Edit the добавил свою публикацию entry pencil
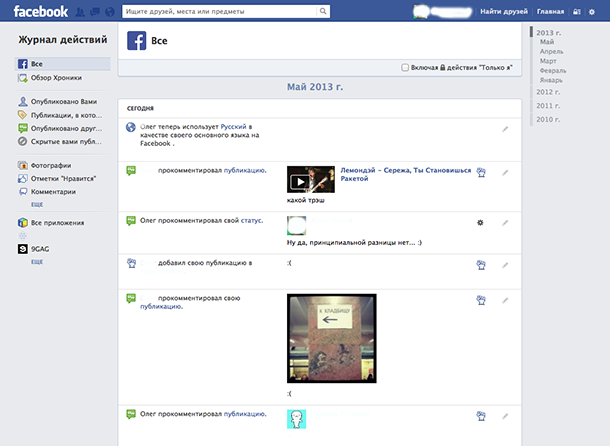Screen dimensions: 610x446 point(505,265)
